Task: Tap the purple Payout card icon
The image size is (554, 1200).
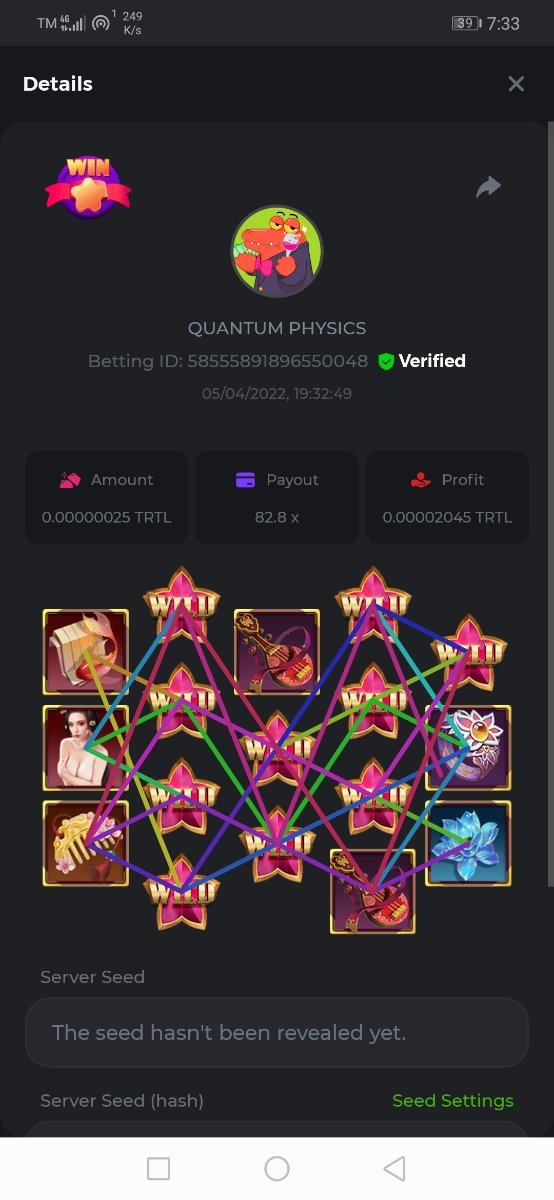Action: (245, 480)
